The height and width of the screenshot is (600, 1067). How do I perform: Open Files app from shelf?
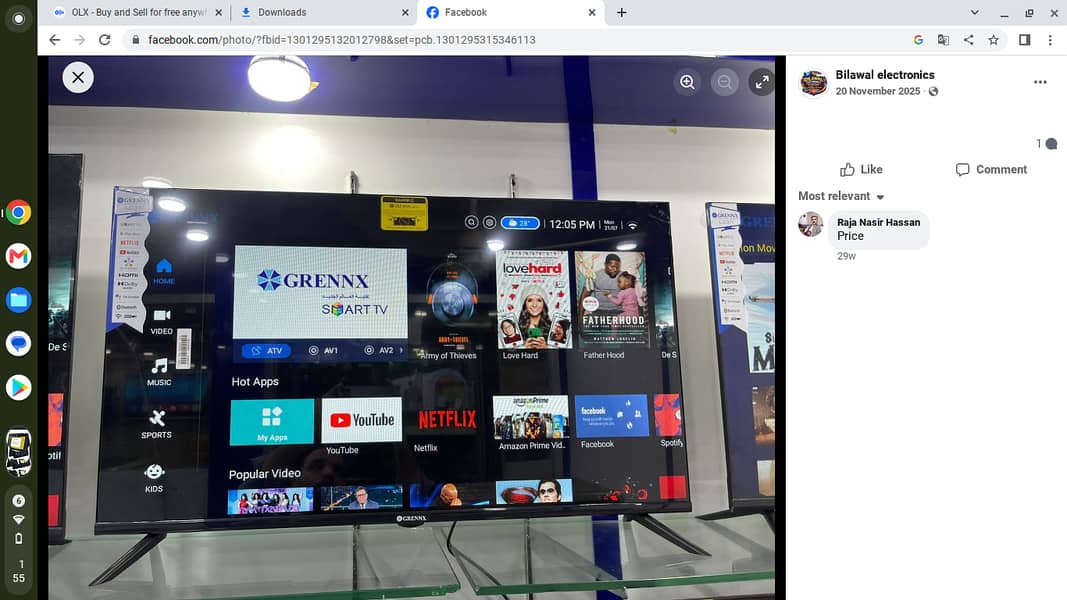pos(18,300)
